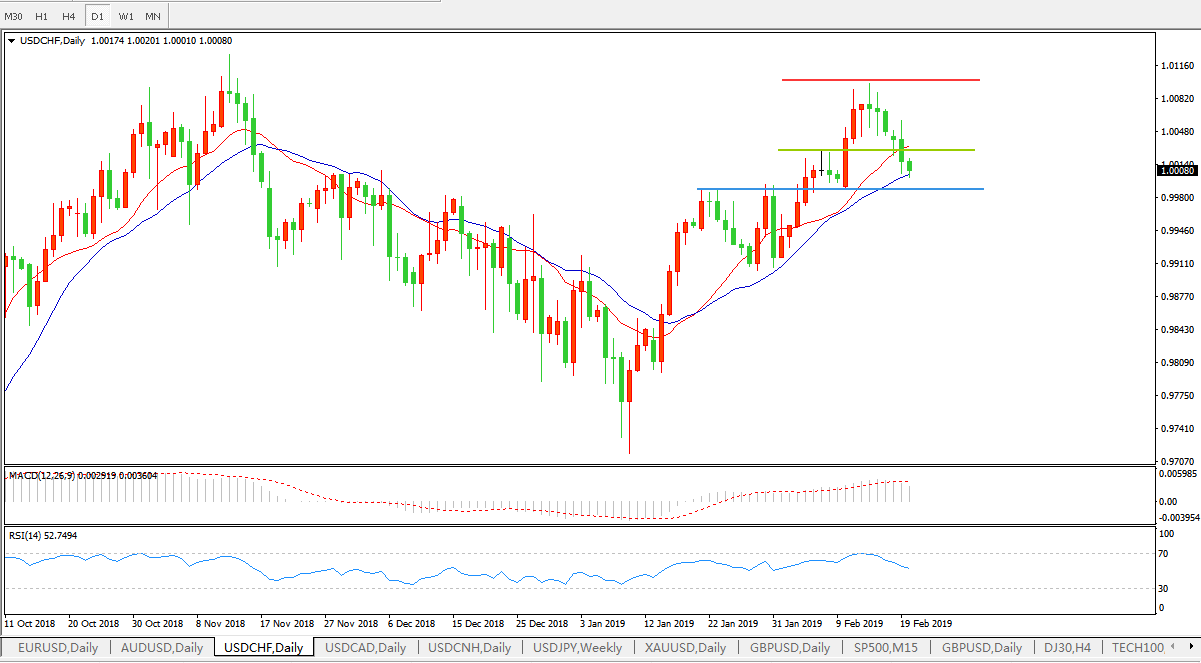Switch to MN monthly timeframe
The image size is (1201, 663).
pyautogui.click(x=153, y=17)
